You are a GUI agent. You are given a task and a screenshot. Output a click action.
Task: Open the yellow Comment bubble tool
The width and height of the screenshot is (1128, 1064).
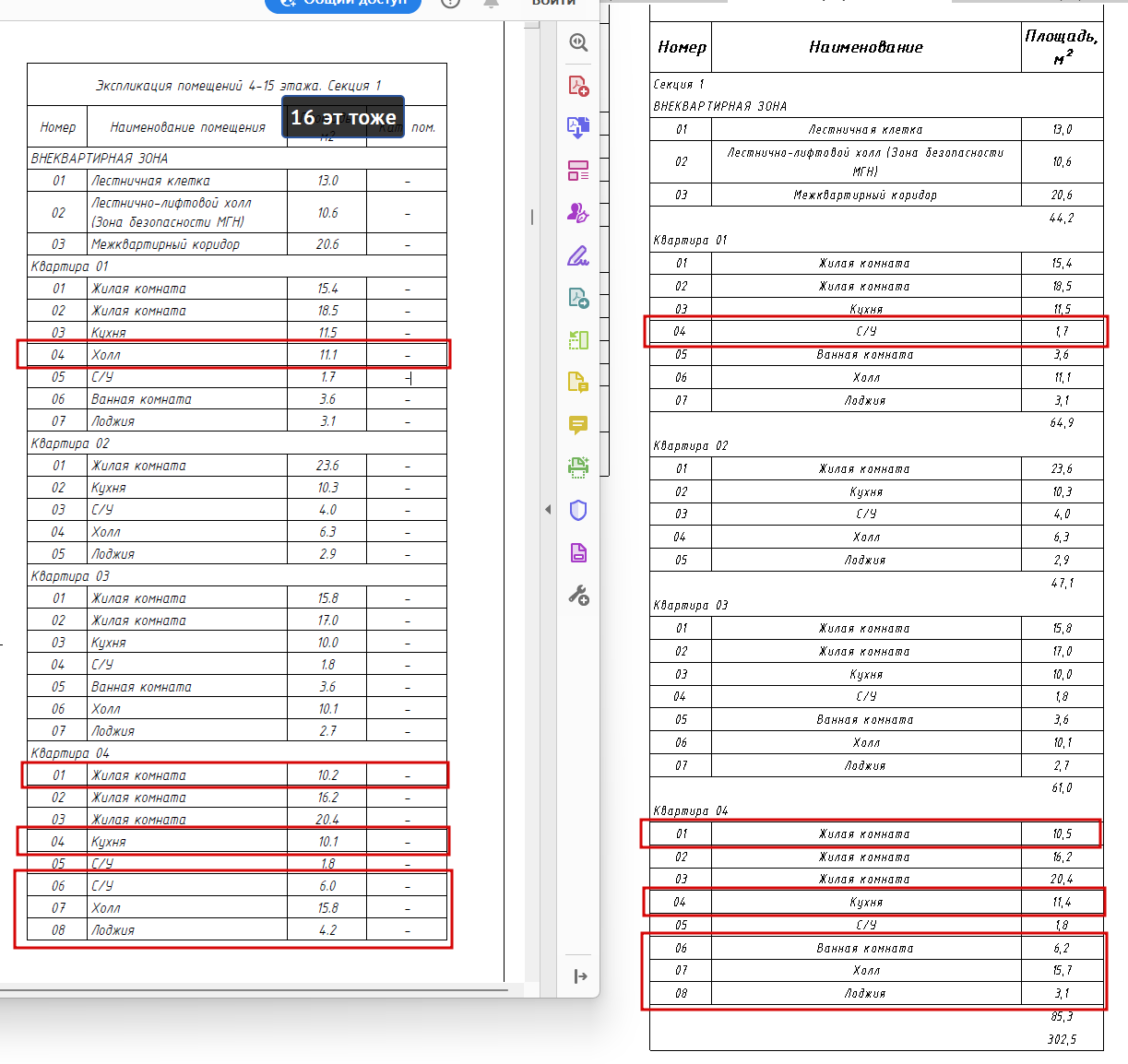pos(578,425)
